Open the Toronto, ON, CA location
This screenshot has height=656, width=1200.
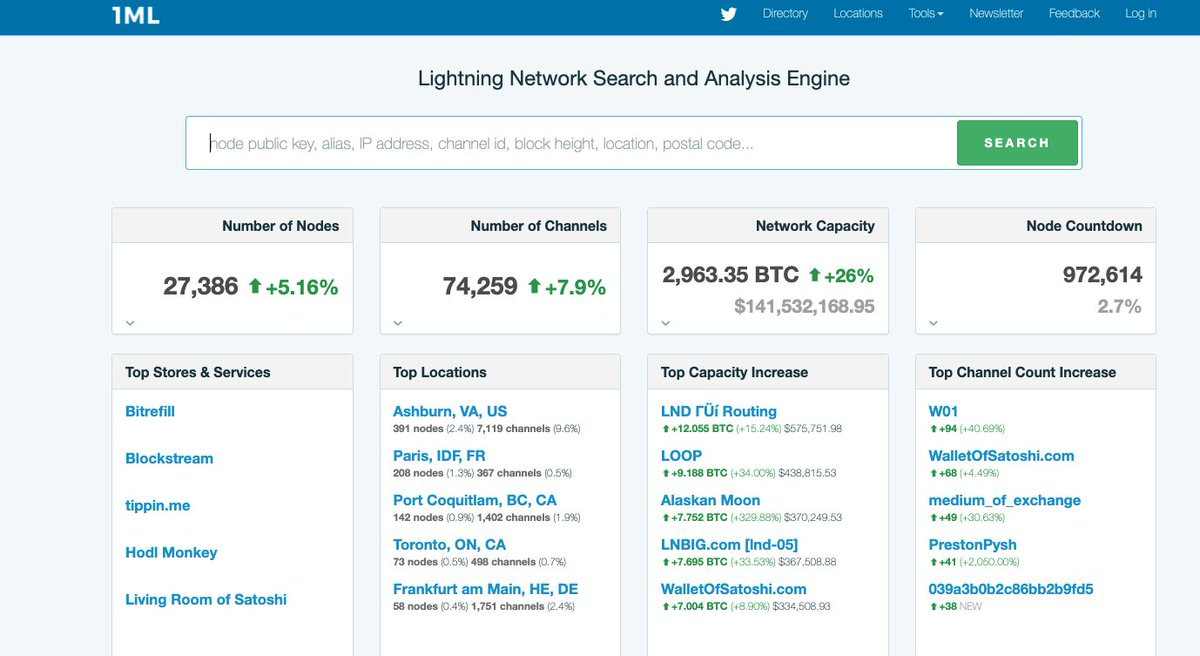pyautogui.click(x=450, y=544)
